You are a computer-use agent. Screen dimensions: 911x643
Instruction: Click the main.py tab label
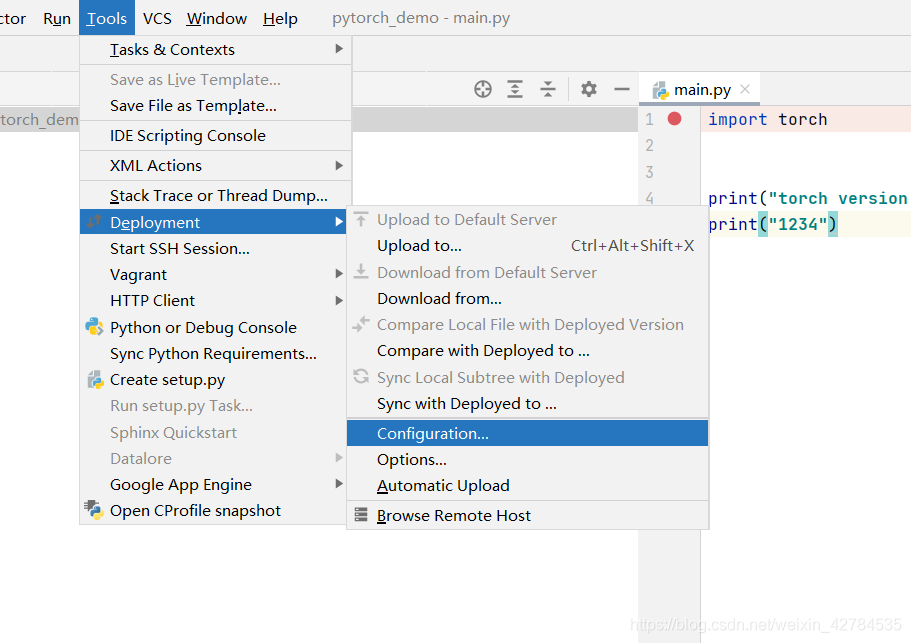(702, 90)
